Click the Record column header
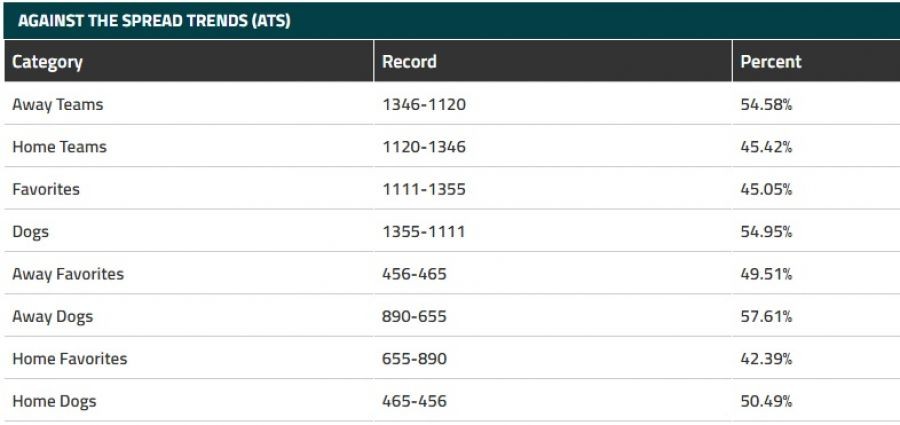Viewport: 900px width, 425px height. point(409,62)
